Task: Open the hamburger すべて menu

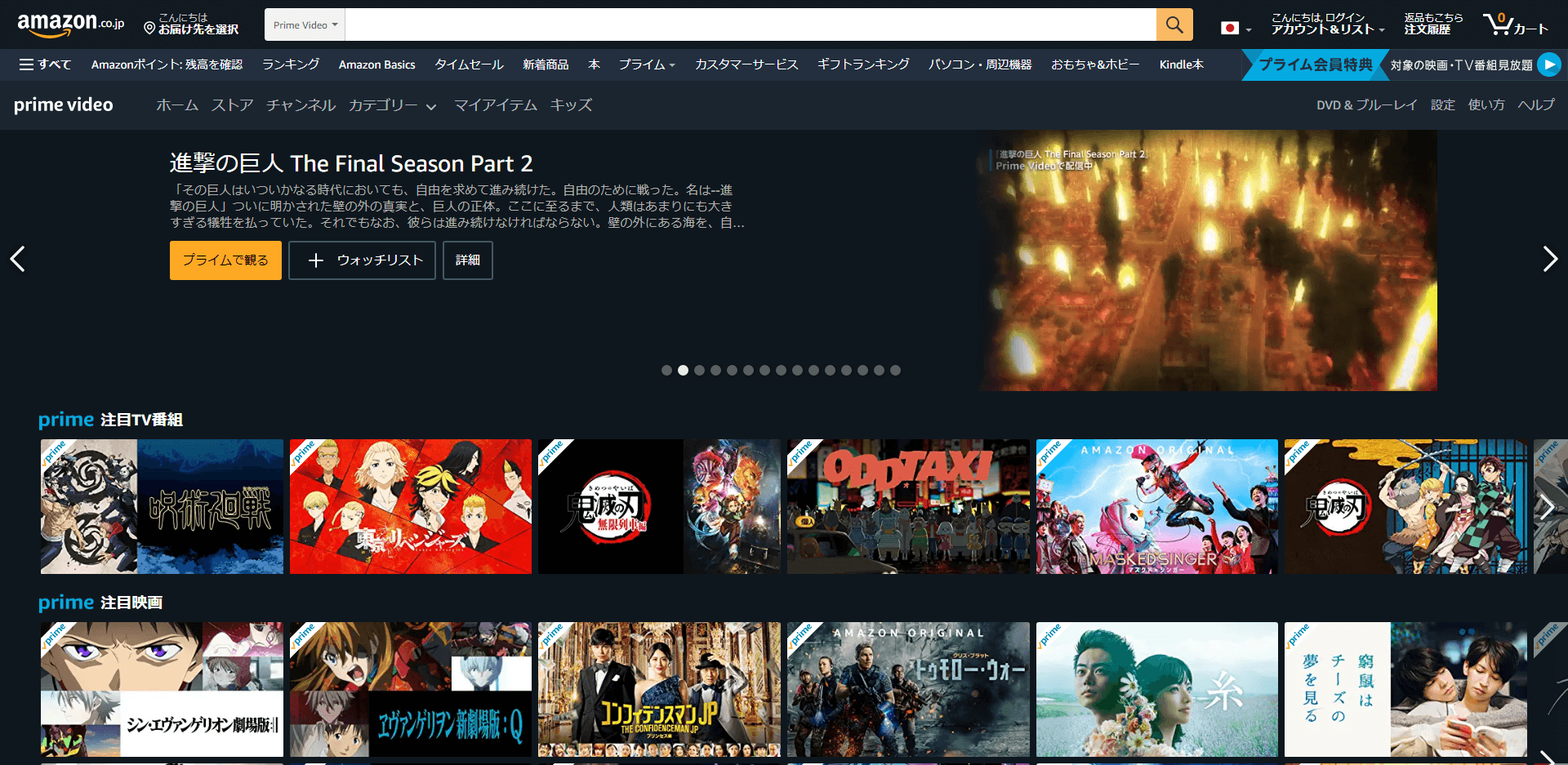Action: click(45, 64)
